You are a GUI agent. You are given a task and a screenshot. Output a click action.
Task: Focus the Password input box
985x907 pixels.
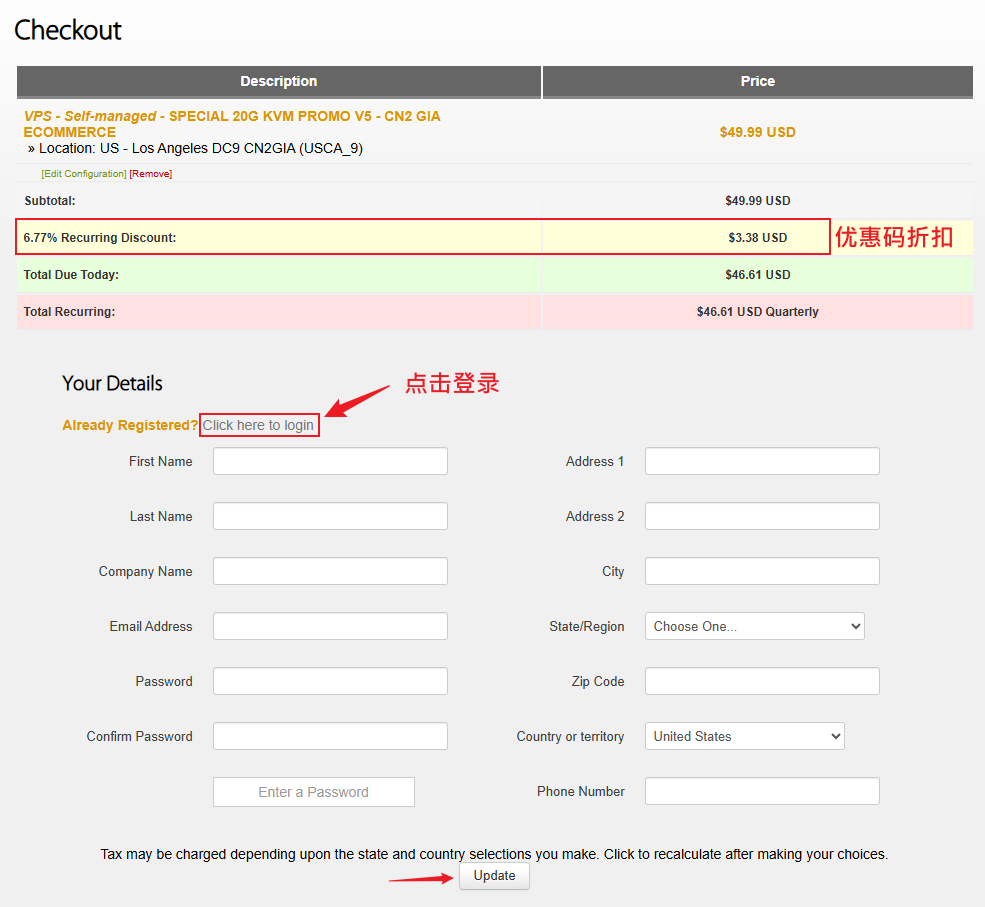[x=330, y=681]
